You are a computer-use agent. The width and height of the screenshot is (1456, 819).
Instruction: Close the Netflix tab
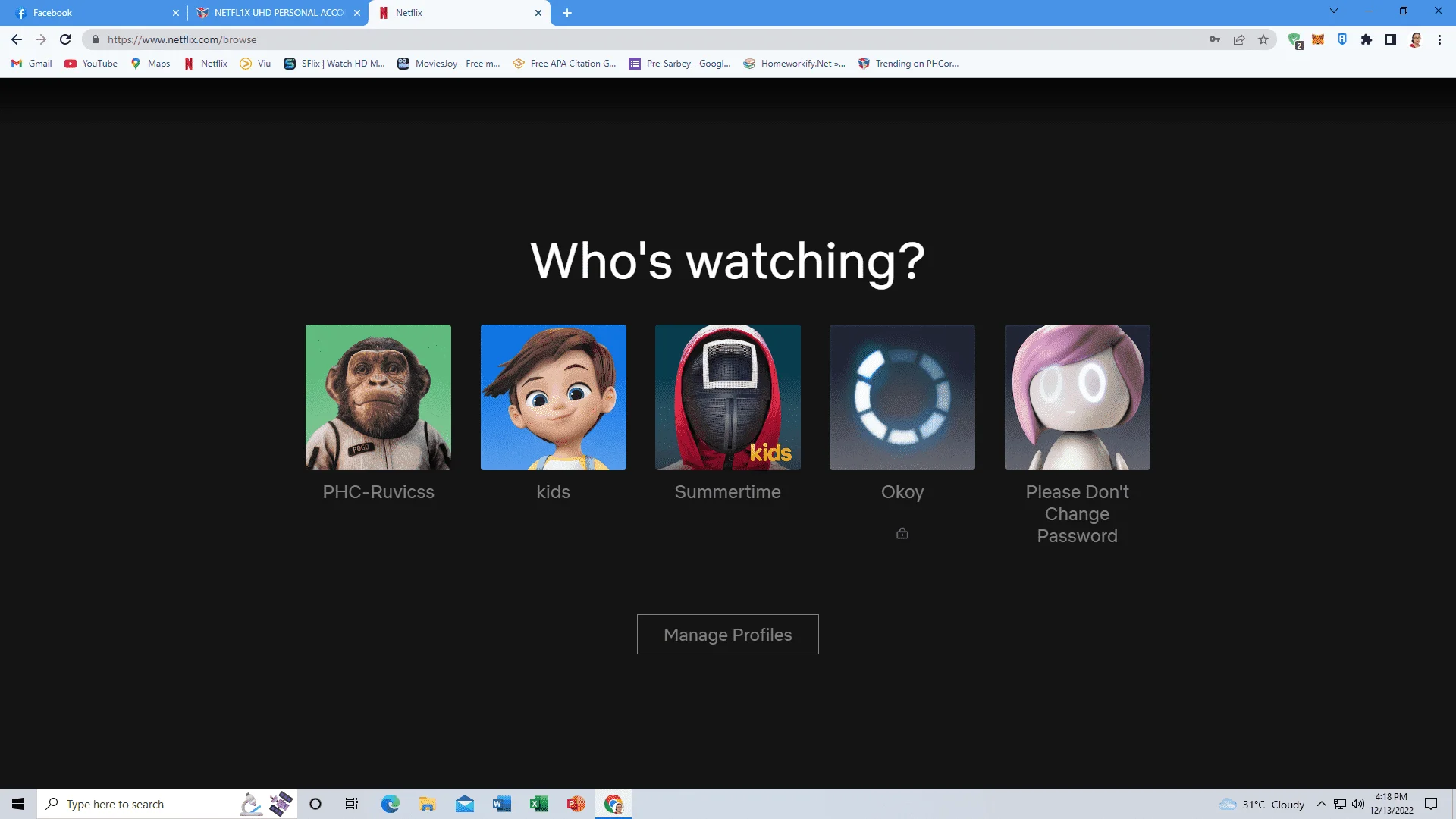pyautogui.click(x=538, y=13)
